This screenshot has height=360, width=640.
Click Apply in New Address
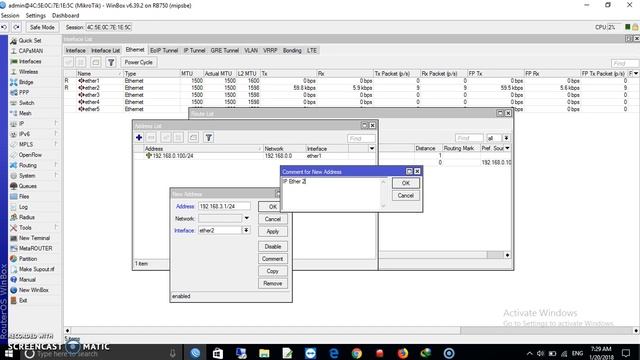coord(273,231)
